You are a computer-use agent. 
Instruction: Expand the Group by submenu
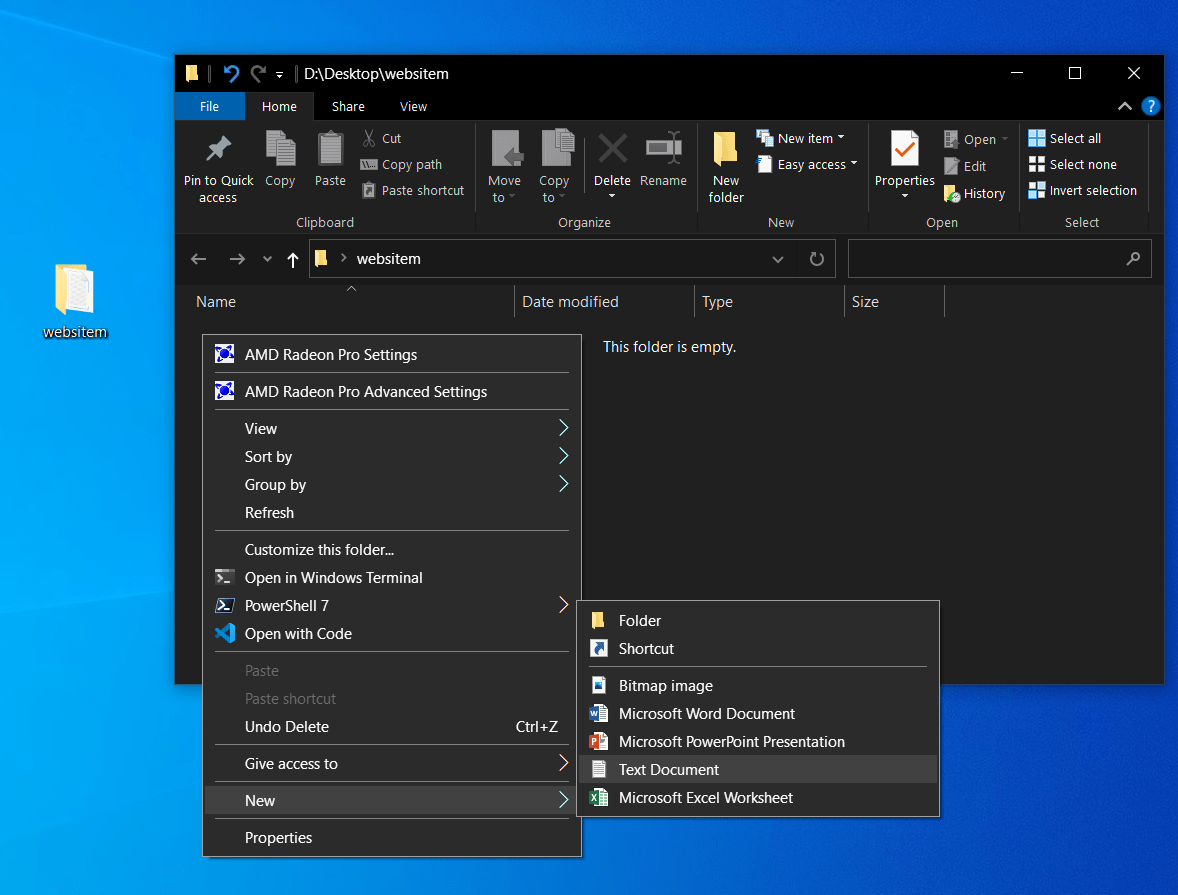coord(392,485)
